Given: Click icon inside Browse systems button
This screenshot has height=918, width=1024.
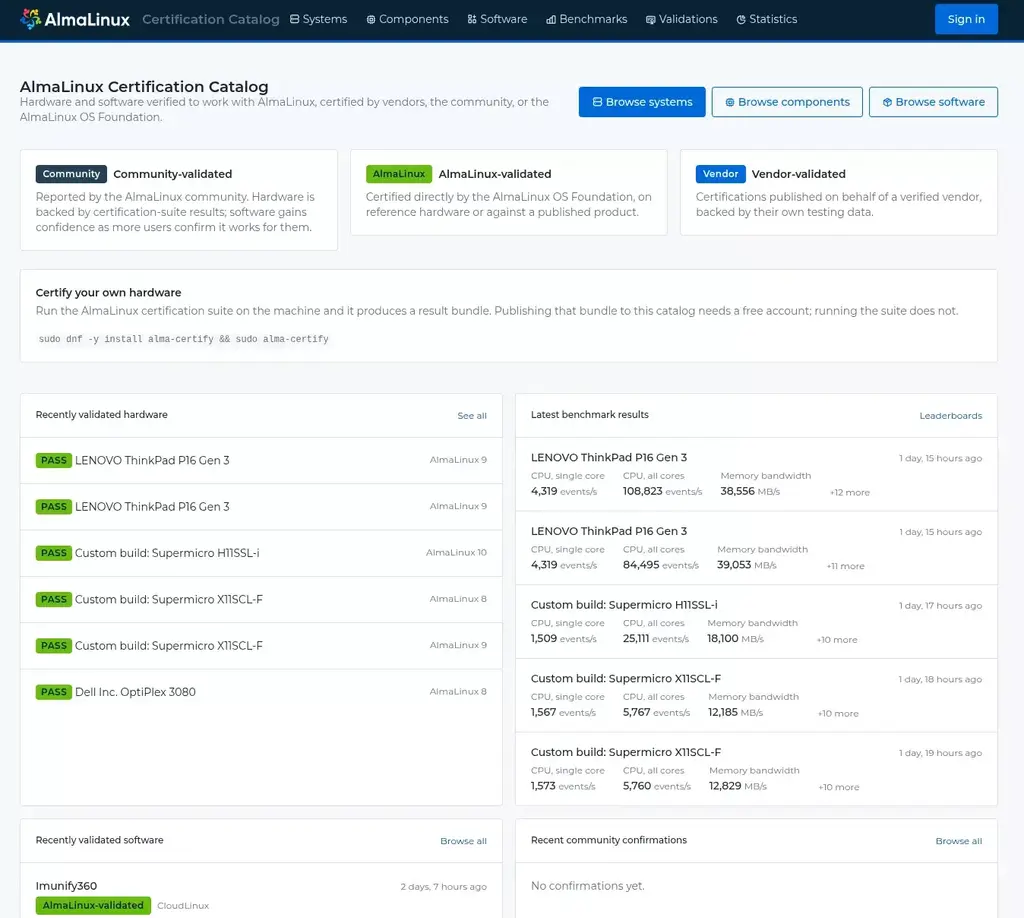Looking at the screenshot, I should click(x=597, y=102).
